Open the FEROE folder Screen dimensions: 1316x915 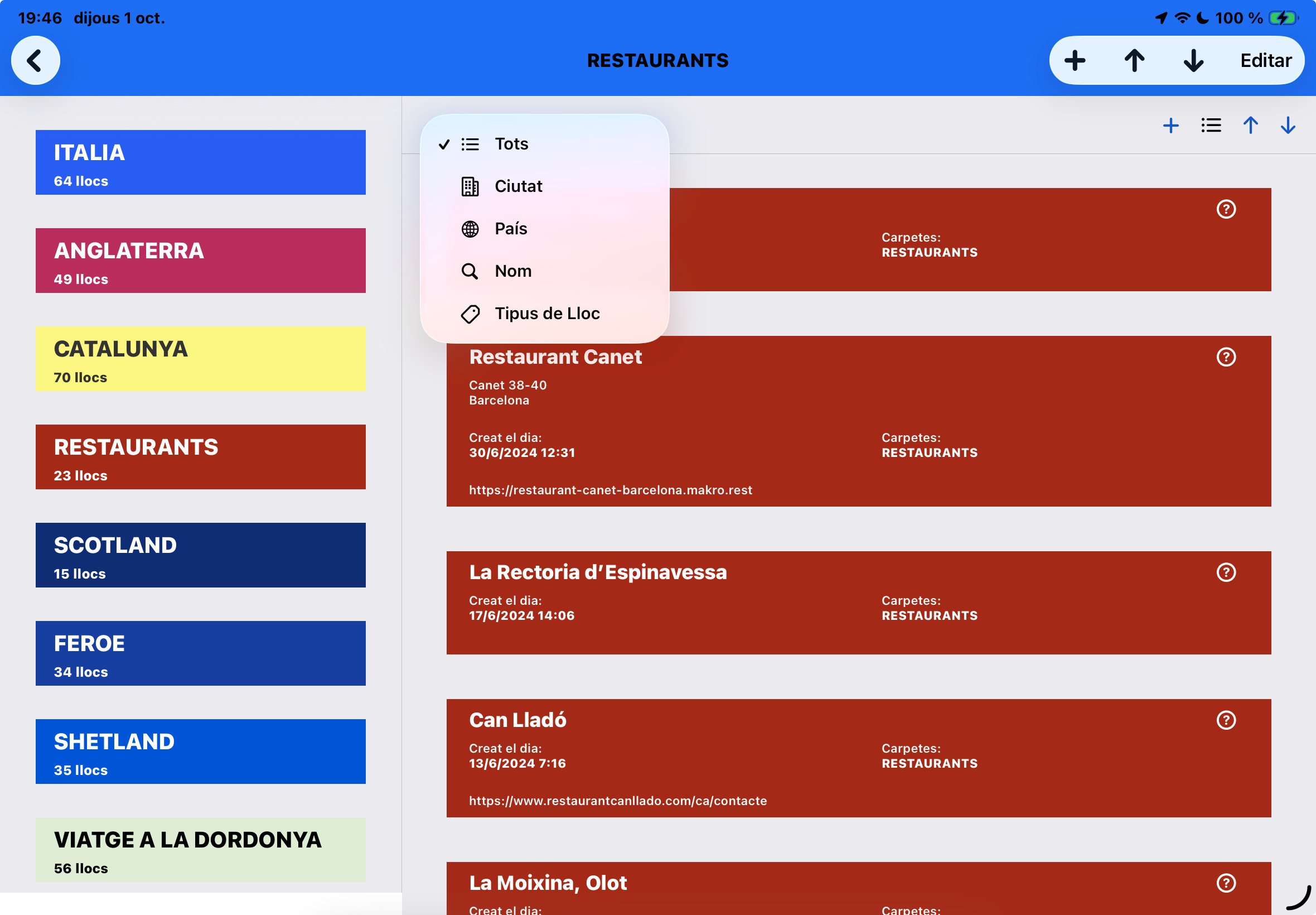pyautogui.click(x=201, y=653)
